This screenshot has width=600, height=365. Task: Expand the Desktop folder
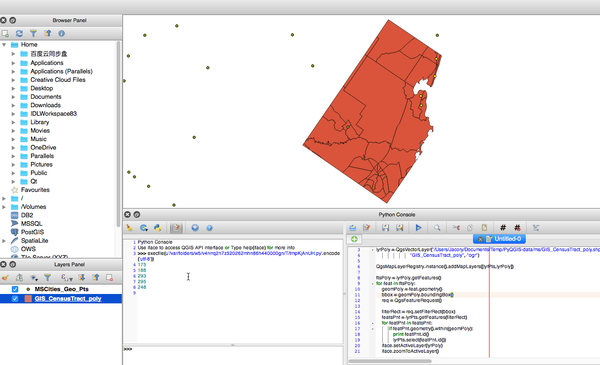13,88
